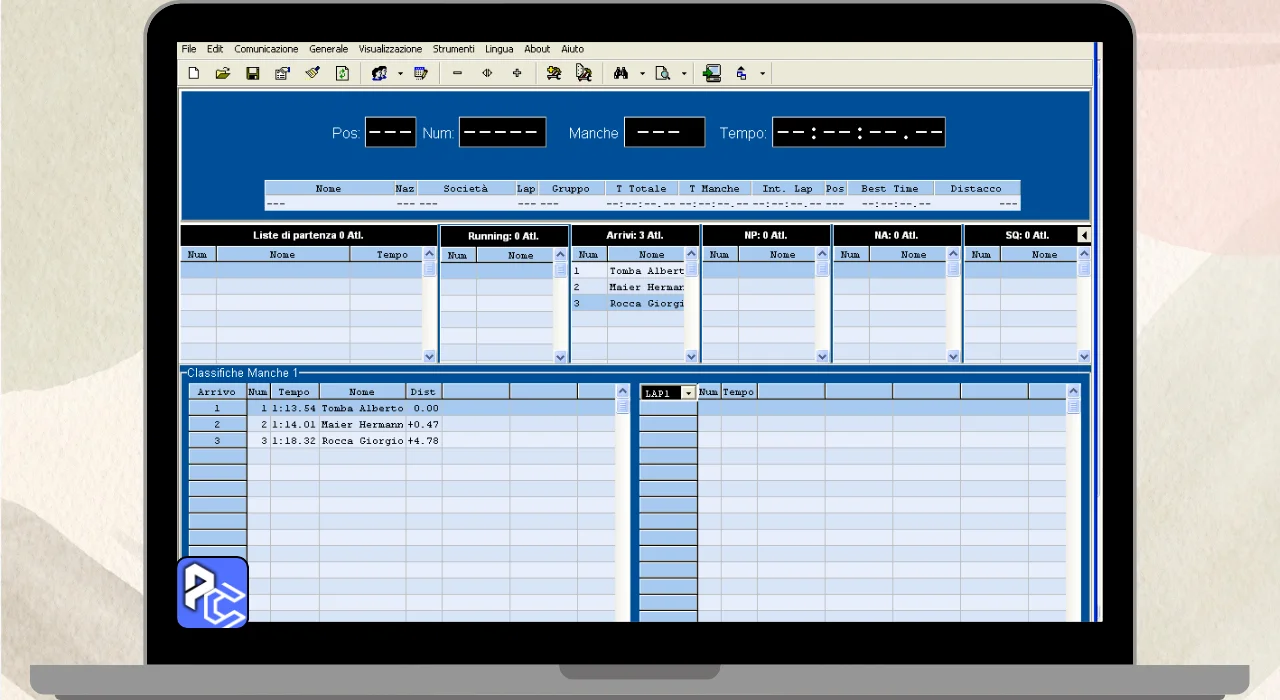Open the Strumenti menu

pos(453,49)
